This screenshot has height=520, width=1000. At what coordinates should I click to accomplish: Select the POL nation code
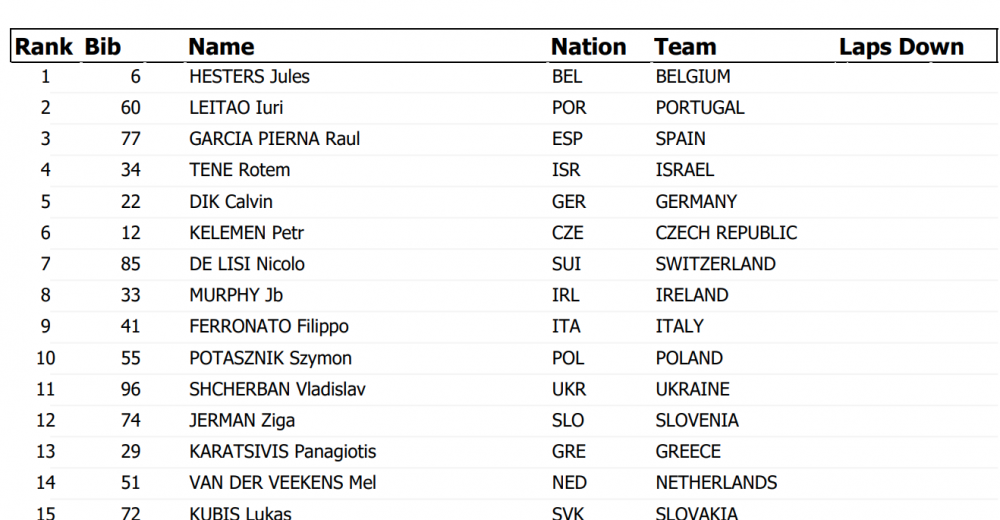[x=568, y=358]
